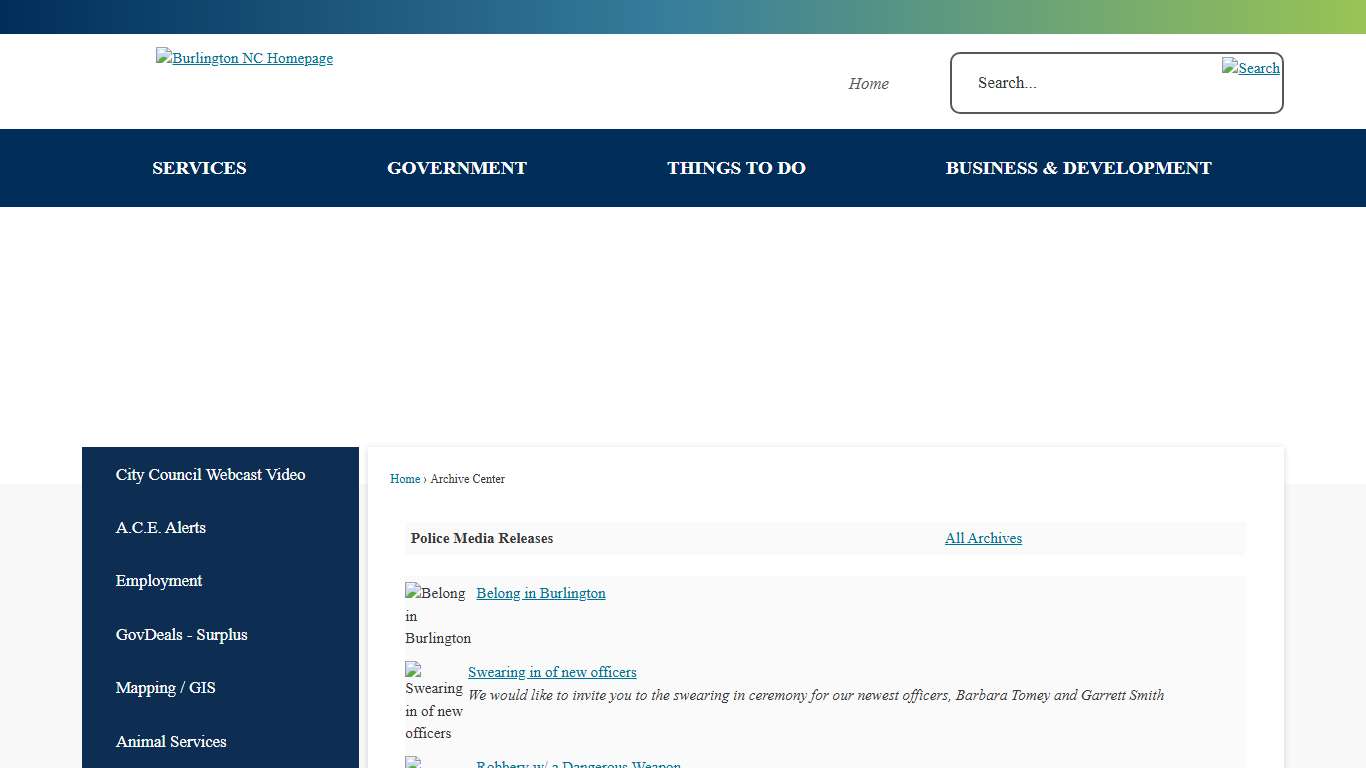
Task: Expand the BUSINESS & DEVELOPMENT menu
Action: [x=1078, y=168]
